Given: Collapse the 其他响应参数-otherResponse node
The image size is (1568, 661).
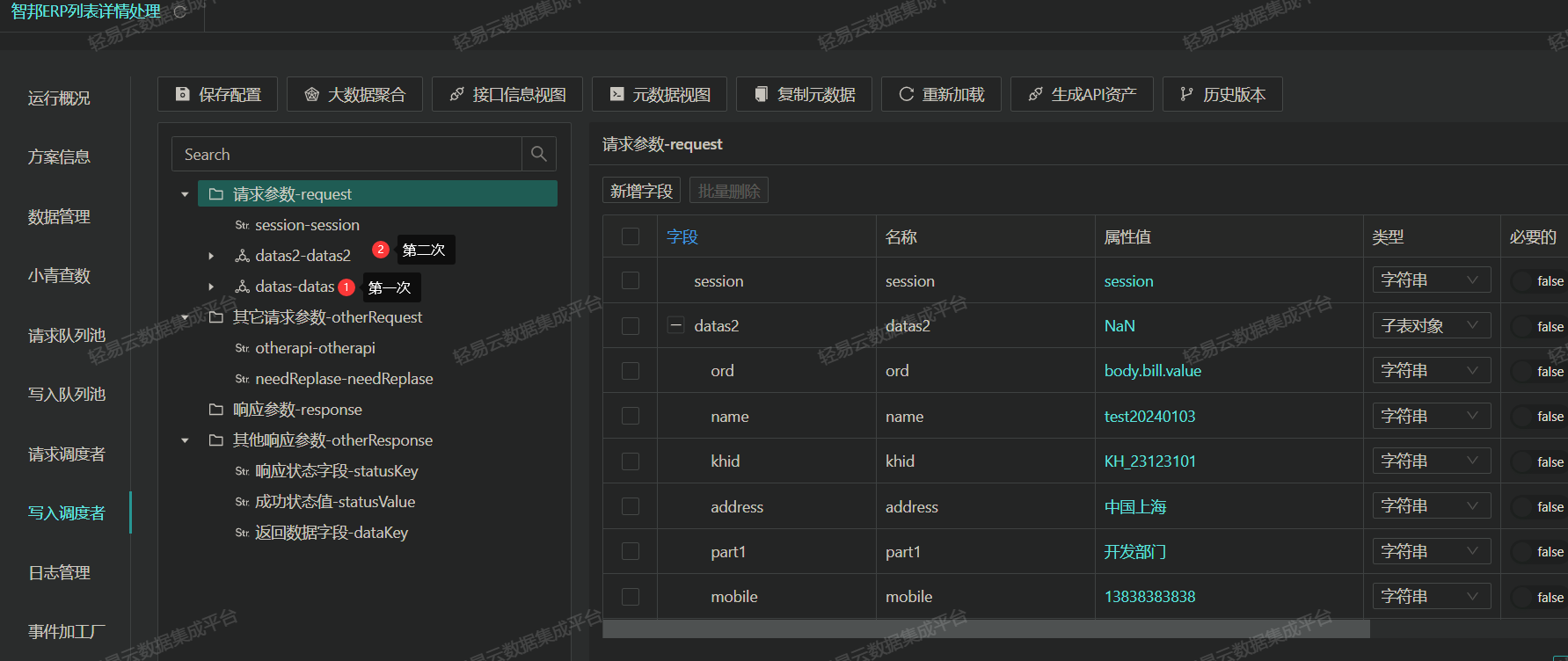Looking at the screenshot, I should click(x=185, y=440).
